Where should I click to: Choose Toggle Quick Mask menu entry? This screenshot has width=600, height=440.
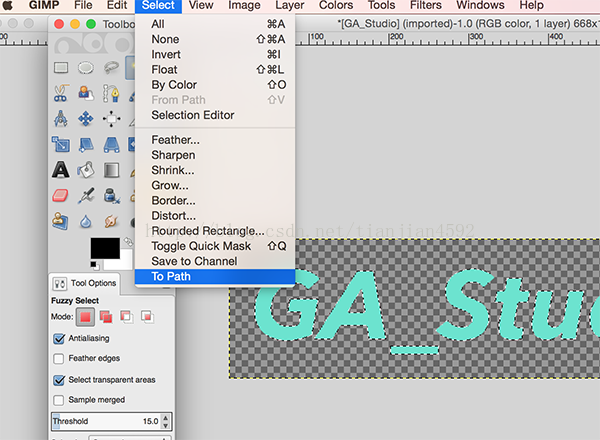click(215, 246)
